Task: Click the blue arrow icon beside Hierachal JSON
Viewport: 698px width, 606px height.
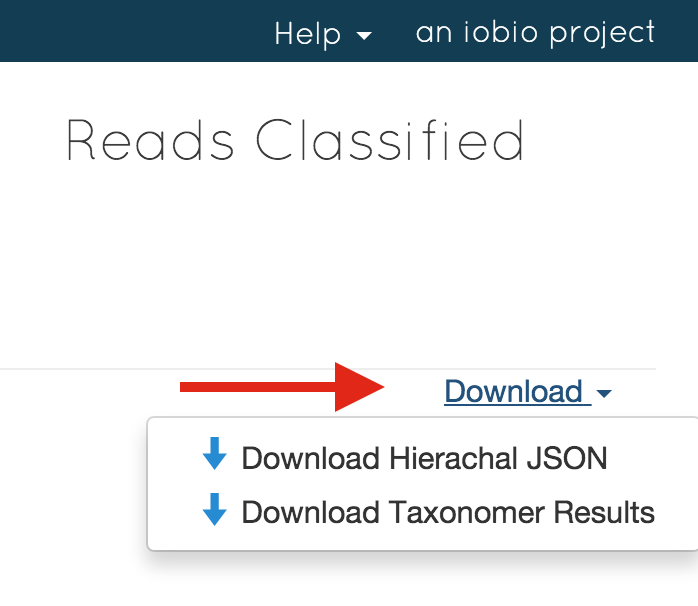Action: [x=215, y=453]
